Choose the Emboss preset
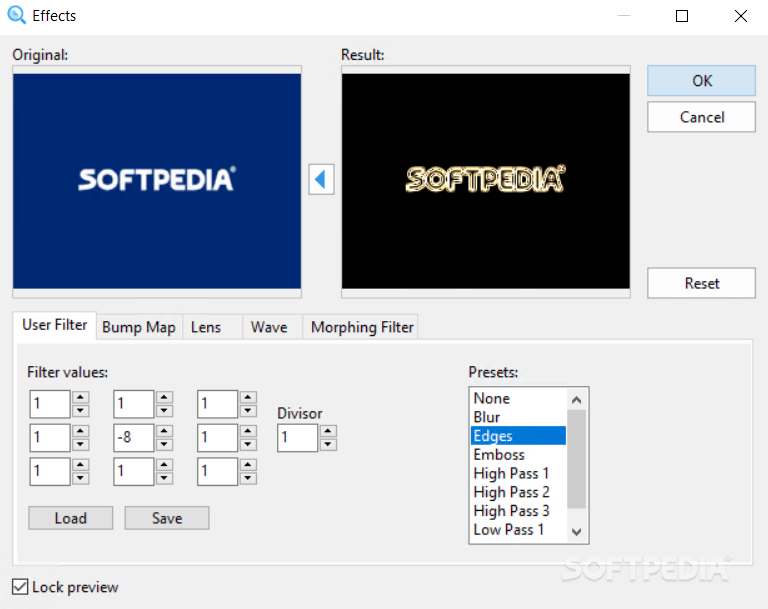The width and height of the screenshot is (768, 609). click(x=518, y=454)
